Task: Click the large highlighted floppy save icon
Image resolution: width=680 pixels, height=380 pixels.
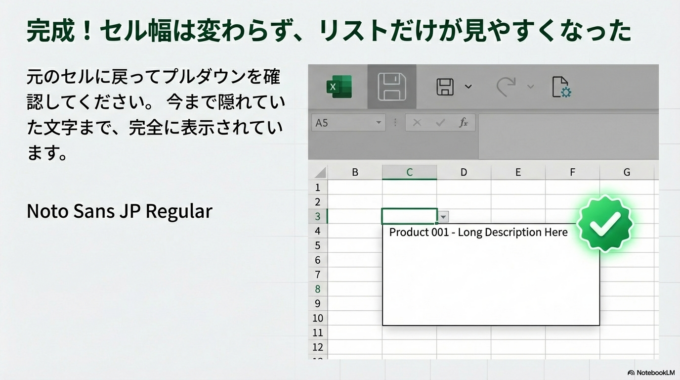Action: coord(392,87)
